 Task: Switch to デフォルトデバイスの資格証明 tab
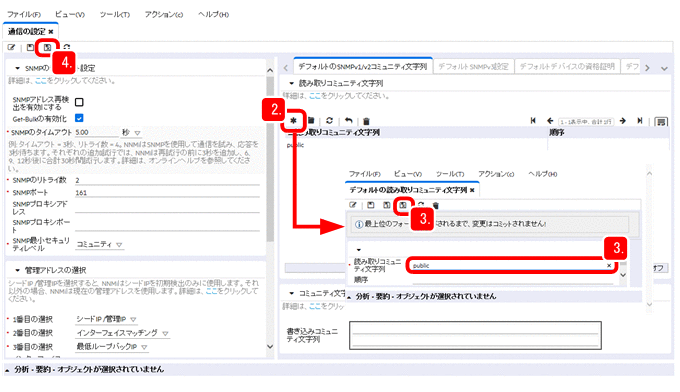(x=567, y=66)
